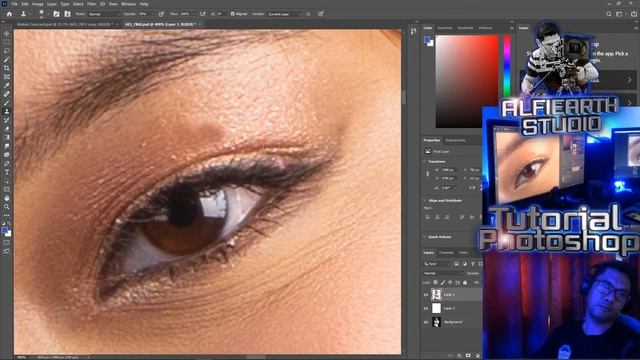The width and height of the screenshot is (640, 360).
Task: Open the Sample dropdown showing Current Layer
Action: coord(284,14)
